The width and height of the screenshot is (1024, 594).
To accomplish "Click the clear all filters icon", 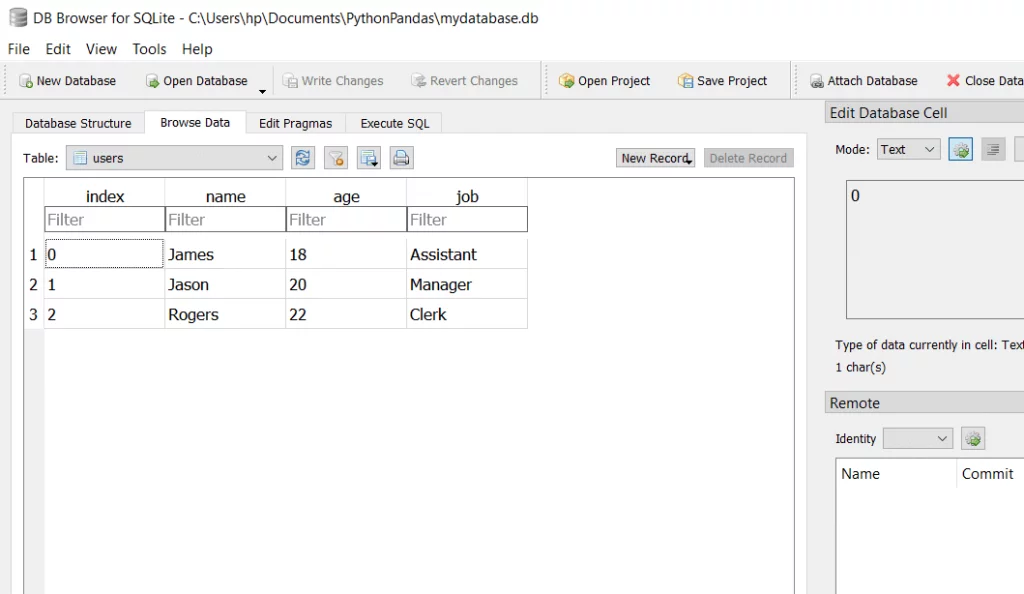I will click(x=336, y=158).
